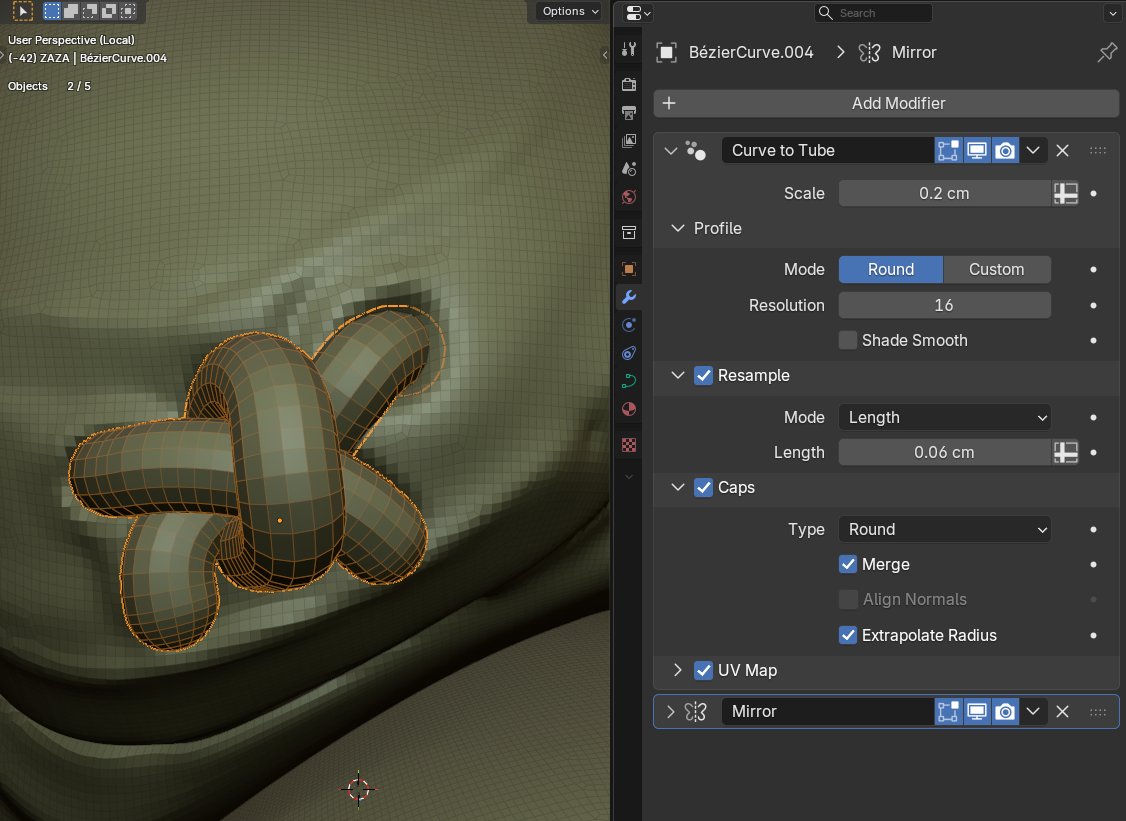Toggle Mirror modifier render visibility
The image size is (1126, 821).
point(1005,711)
